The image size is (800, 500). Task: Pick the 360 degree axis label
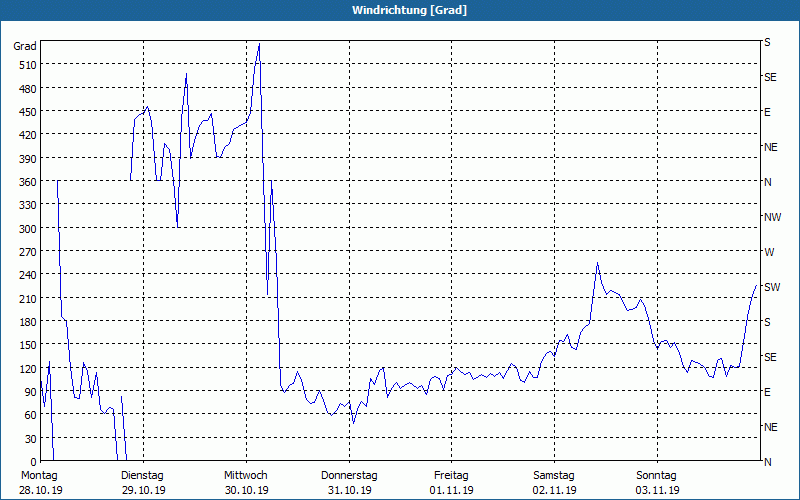(x=28, y=182)
